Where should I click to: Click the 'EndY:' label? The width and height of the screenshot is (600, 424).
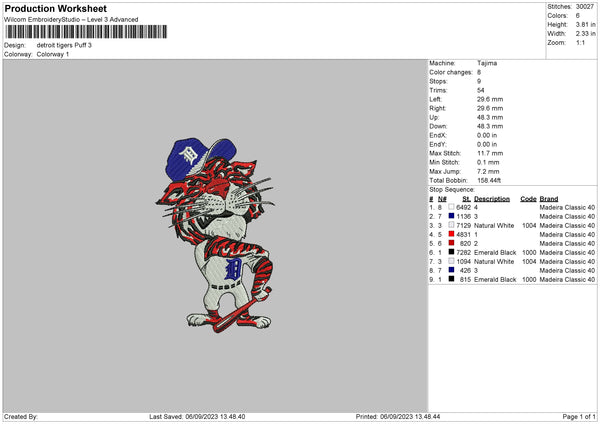(x=438, y=144)
